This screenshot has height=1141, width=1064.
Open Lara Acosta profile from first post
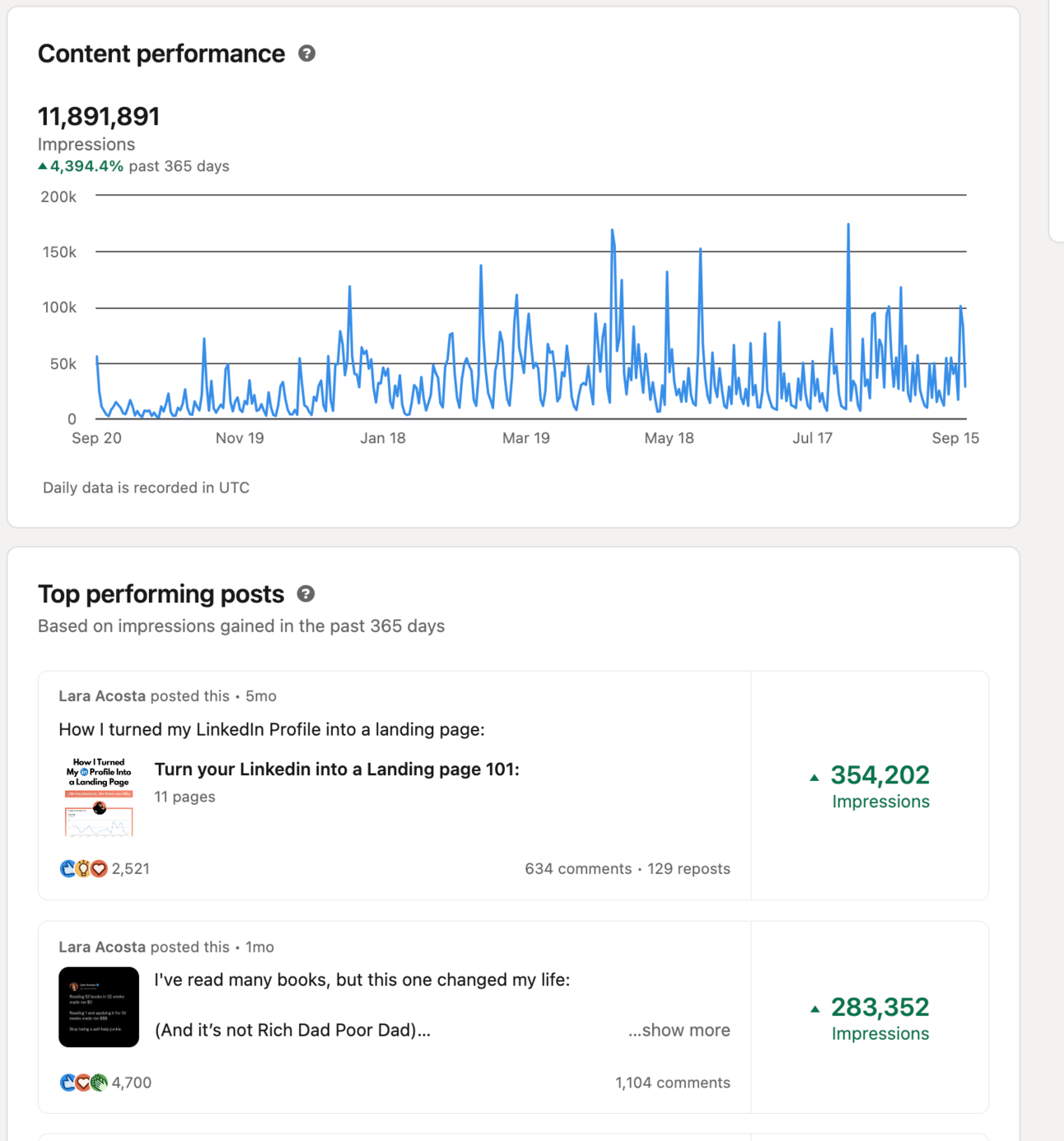[x=102, y=696]
